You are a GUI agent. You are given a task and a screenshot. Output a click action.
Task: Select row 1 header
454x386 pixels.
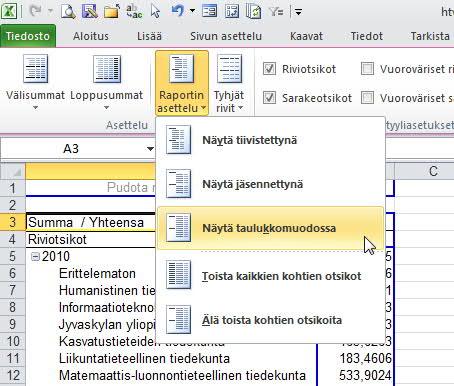click(13, 188)
